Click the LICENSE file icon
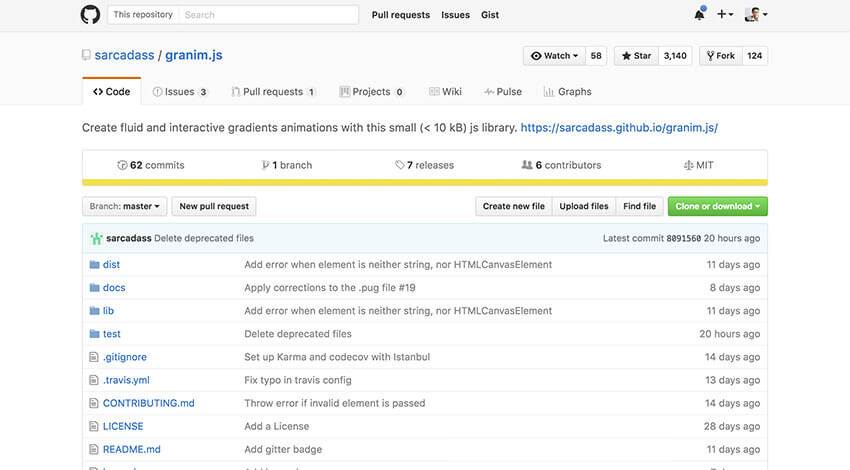This screenshot has width=850, height=470. tap(94, 427)
